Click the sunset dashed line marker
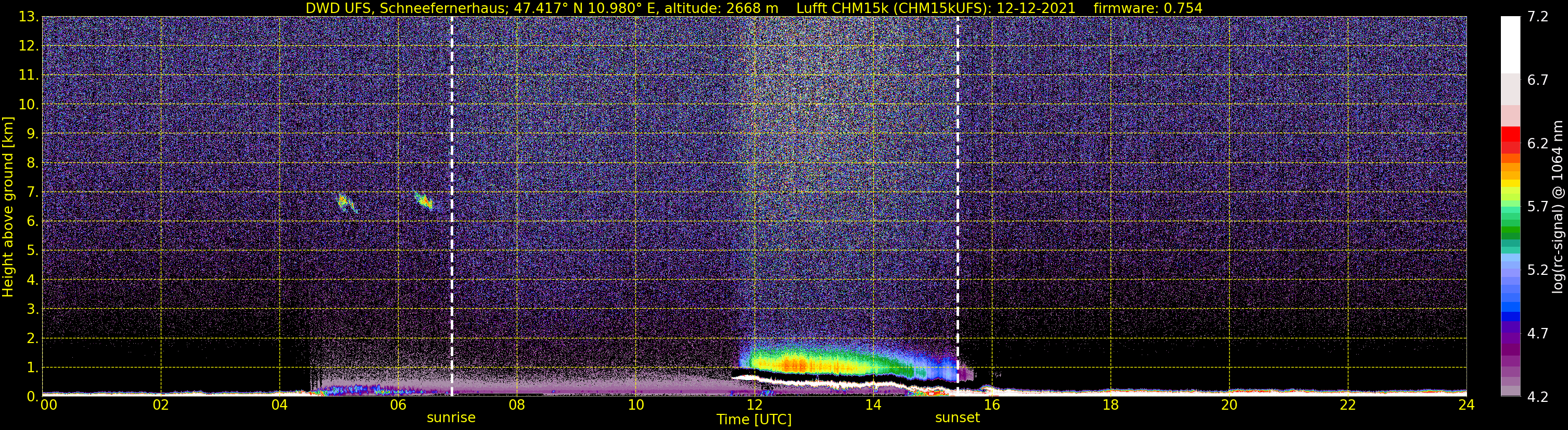Image resolution: width=1568 pixels, height=430 pixels. coord(958,206)
